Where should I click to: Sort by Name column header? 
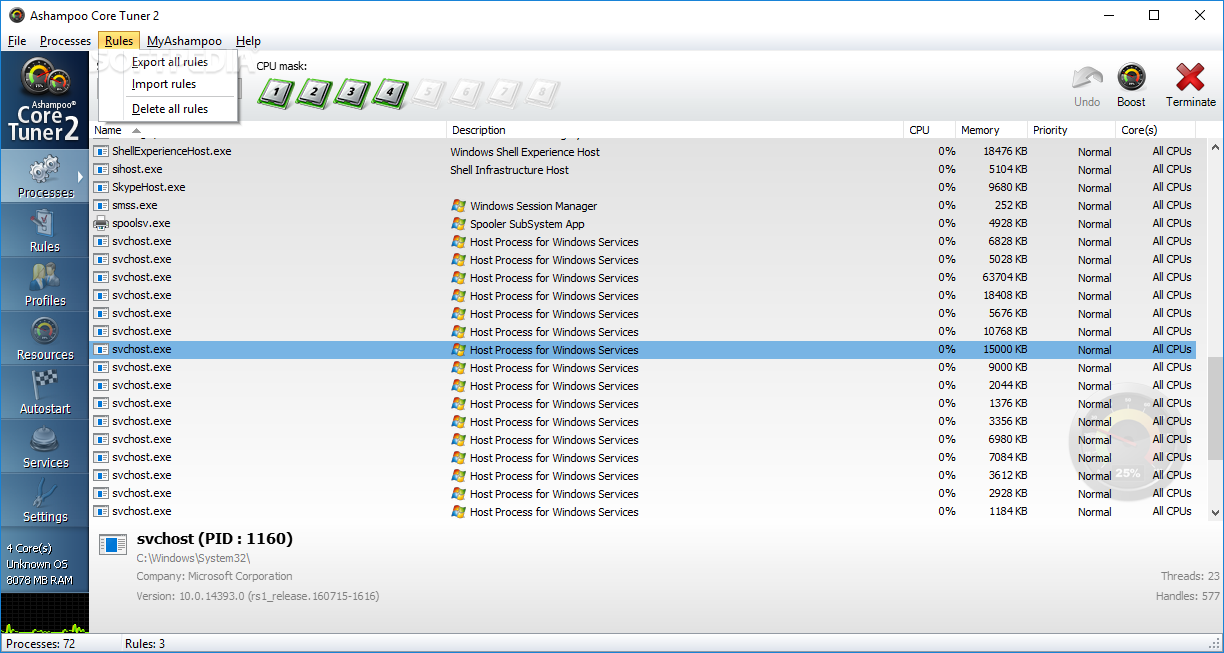[268, 130]
